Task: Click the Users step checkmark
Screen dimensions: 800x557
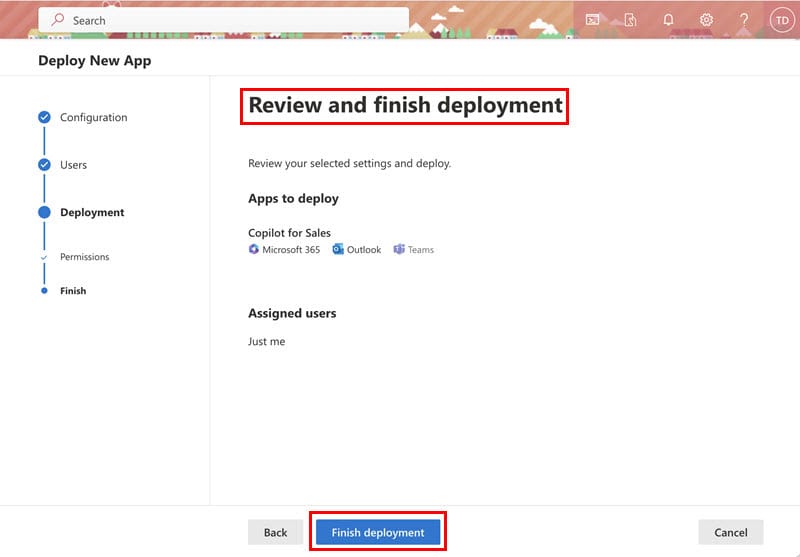Action: pos(44,165)
